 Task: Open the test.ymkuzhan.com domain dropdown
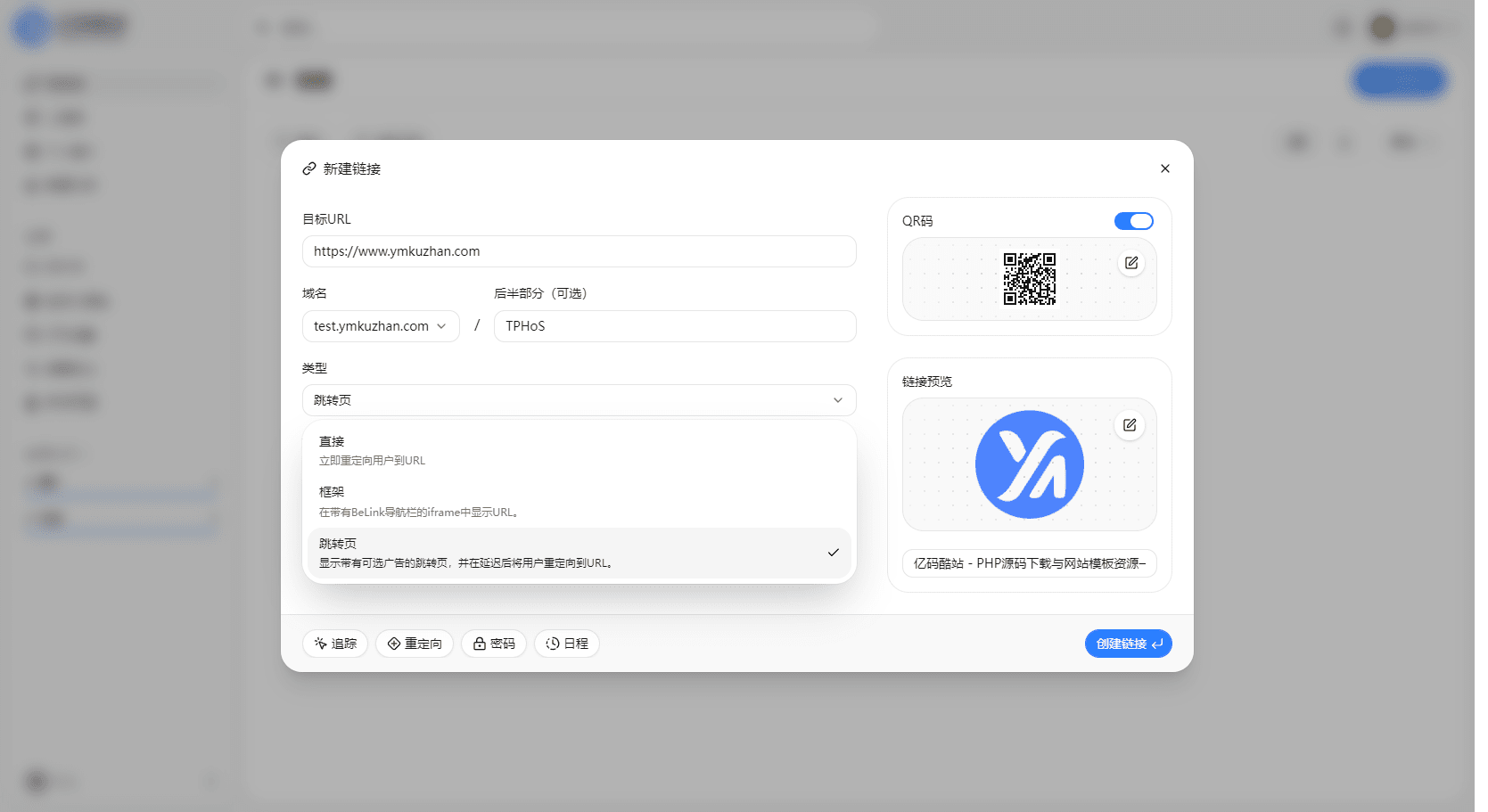pos(381,326)
